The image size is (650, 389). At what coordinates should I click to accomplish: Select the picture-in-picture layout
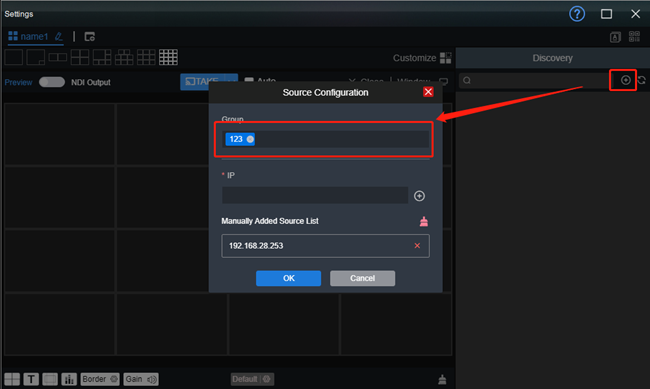(36, 57)
